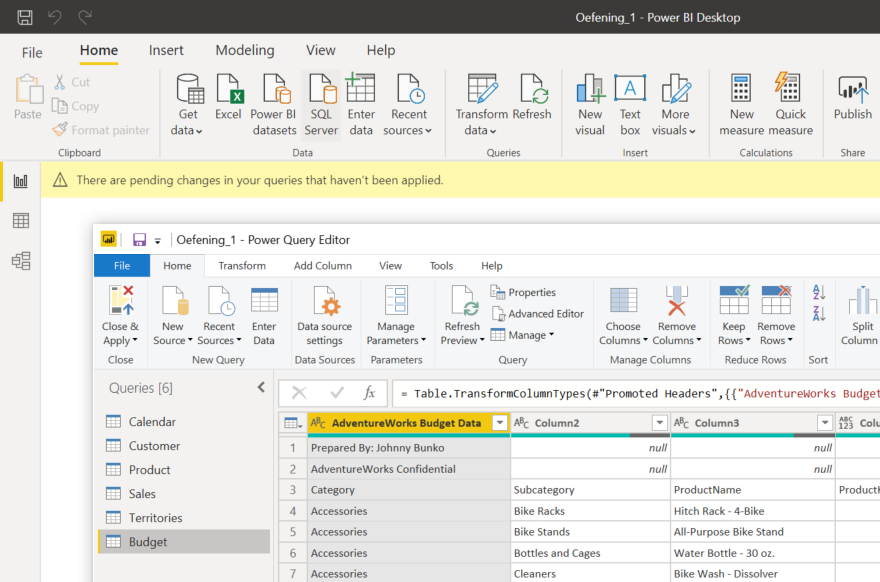This screenshot has width=880, height=582.
Task: Click Close & Apply in Query Editor
Action: tap(120, 316)
